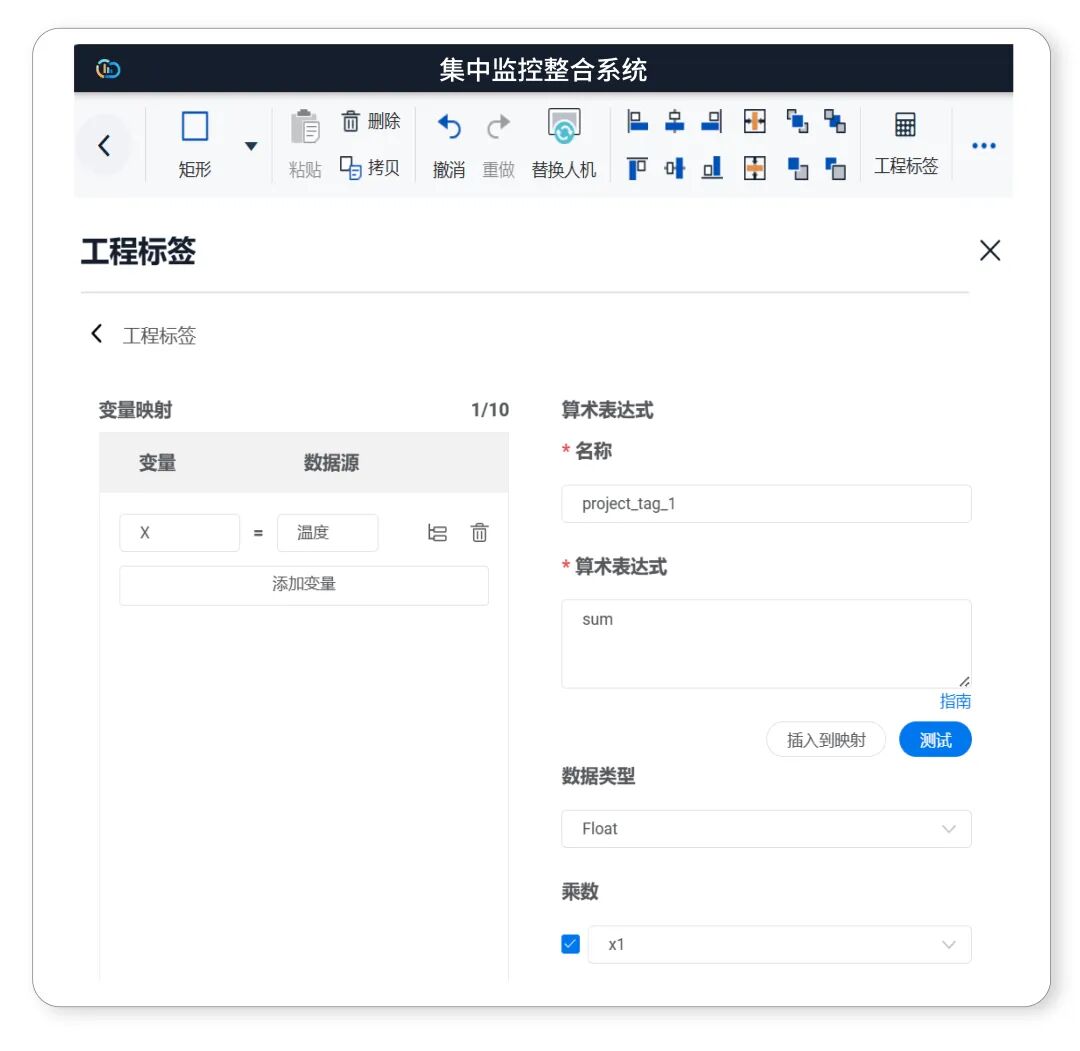The height and width of the screenshot is (1051, 1080).
Task: Click the 添加变量 add variable button
Action: pos(304,585)
